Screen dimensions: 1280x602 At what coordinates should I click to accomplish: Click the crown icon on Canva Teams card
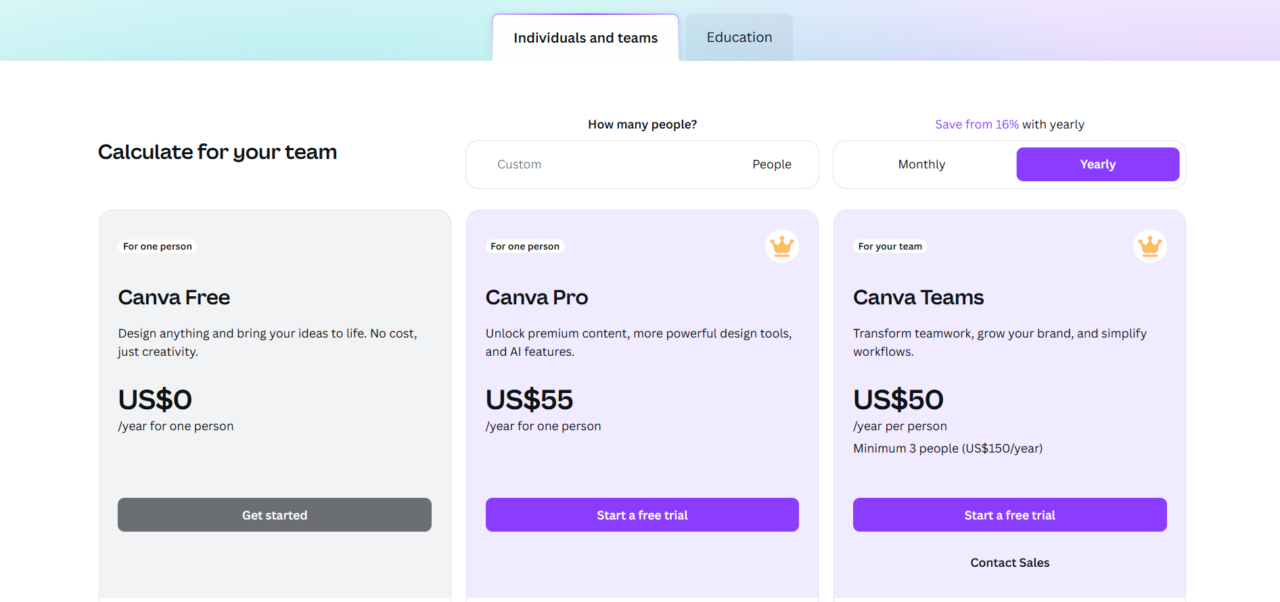pyautogui.click(x=1149, y=246)
